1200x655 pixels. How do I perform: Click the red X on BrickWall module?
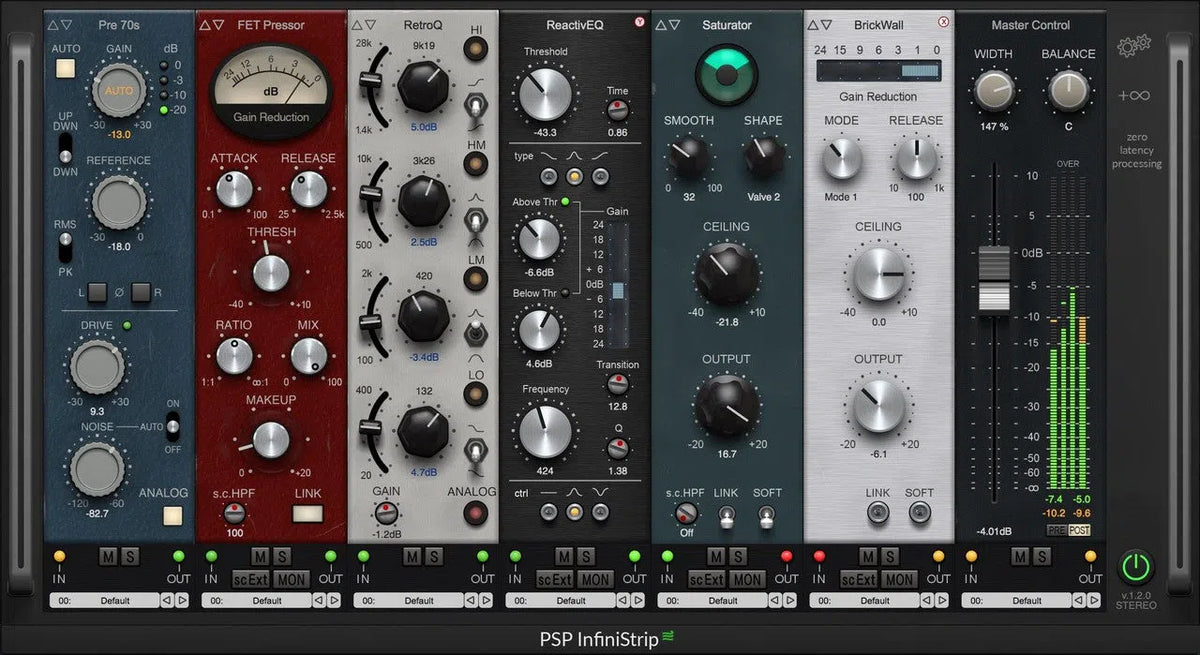pyautogui.click(x=943, y=22)
